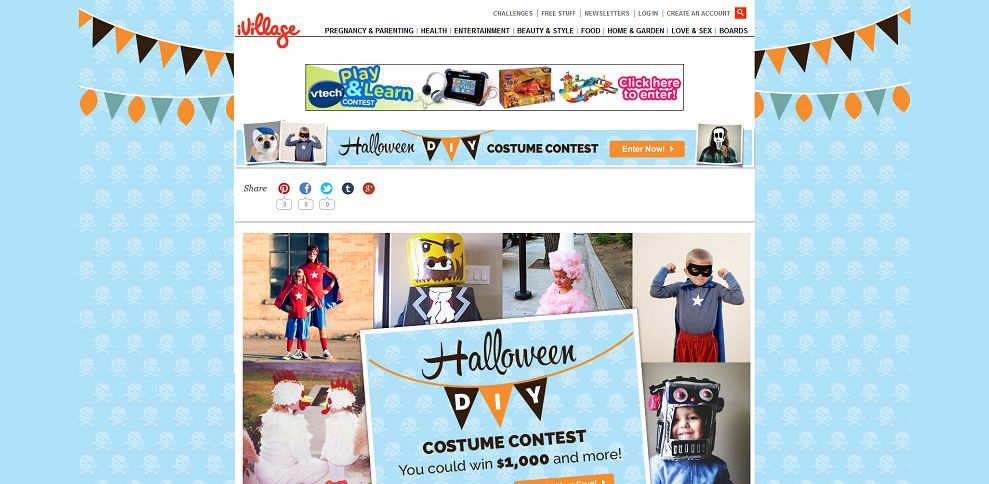Open the Food section

click(590, 31)
